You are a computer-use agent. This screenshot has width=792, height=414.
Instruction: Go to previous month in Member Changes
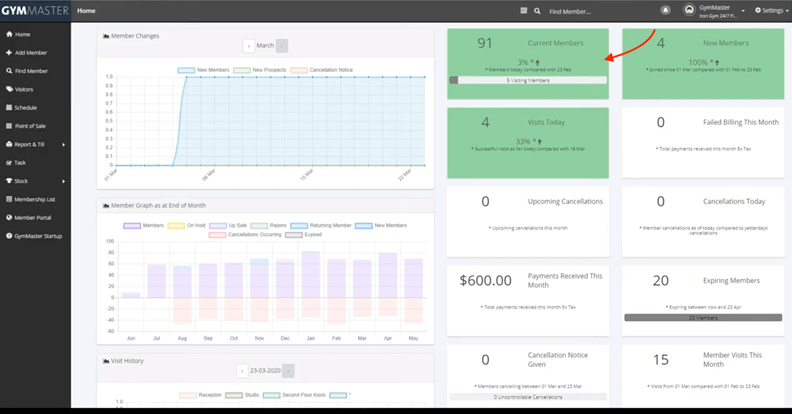(248, 46)
